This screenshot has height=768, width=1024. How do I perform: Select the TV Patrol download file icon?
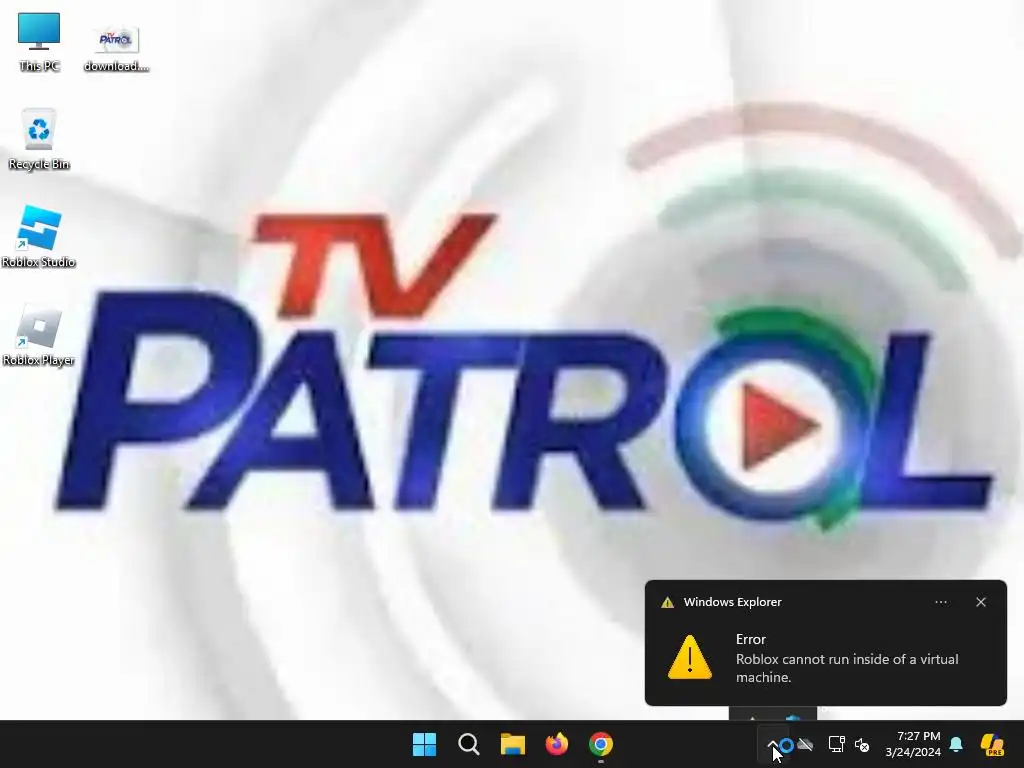[x=116, y=48]
